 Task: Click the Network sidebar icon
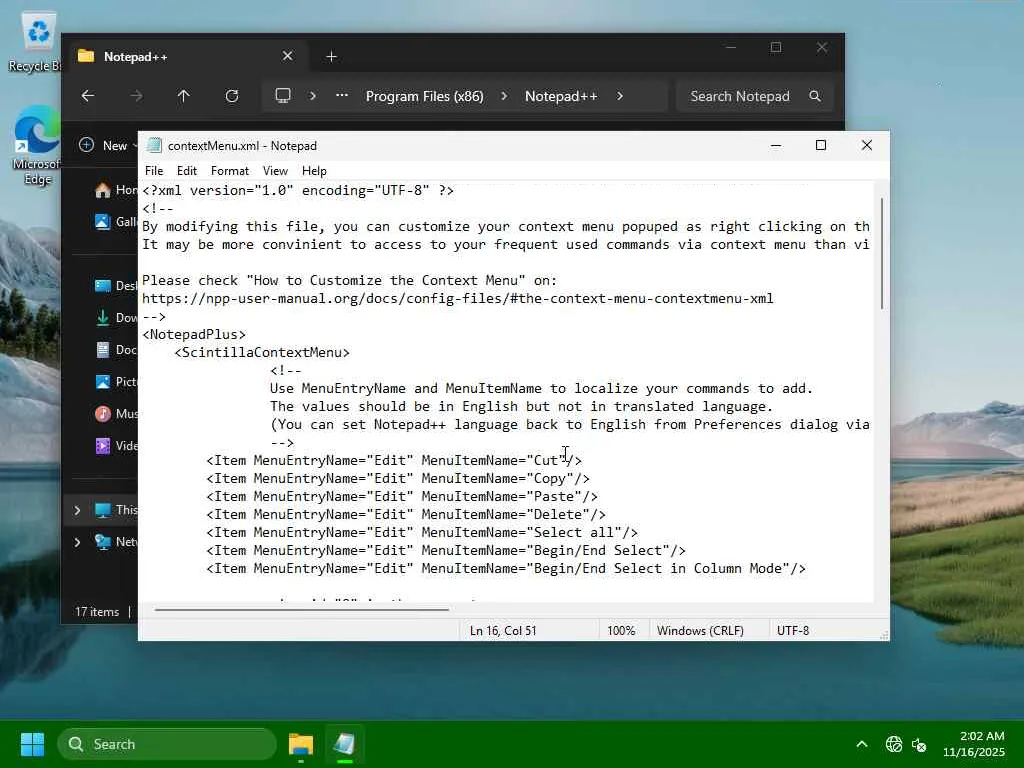tap(103, 542)
